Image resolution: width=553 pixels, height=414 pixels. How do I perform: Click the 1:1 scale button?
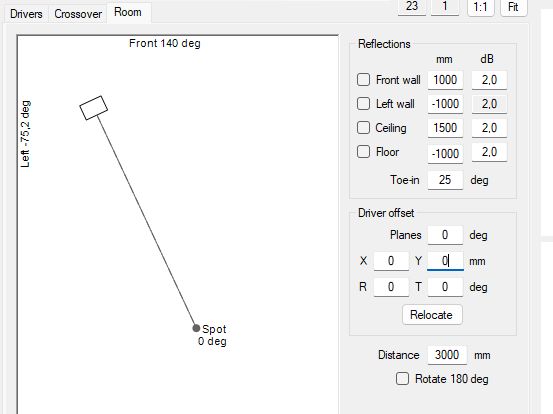pyautogui.click(x=480, y=7)
